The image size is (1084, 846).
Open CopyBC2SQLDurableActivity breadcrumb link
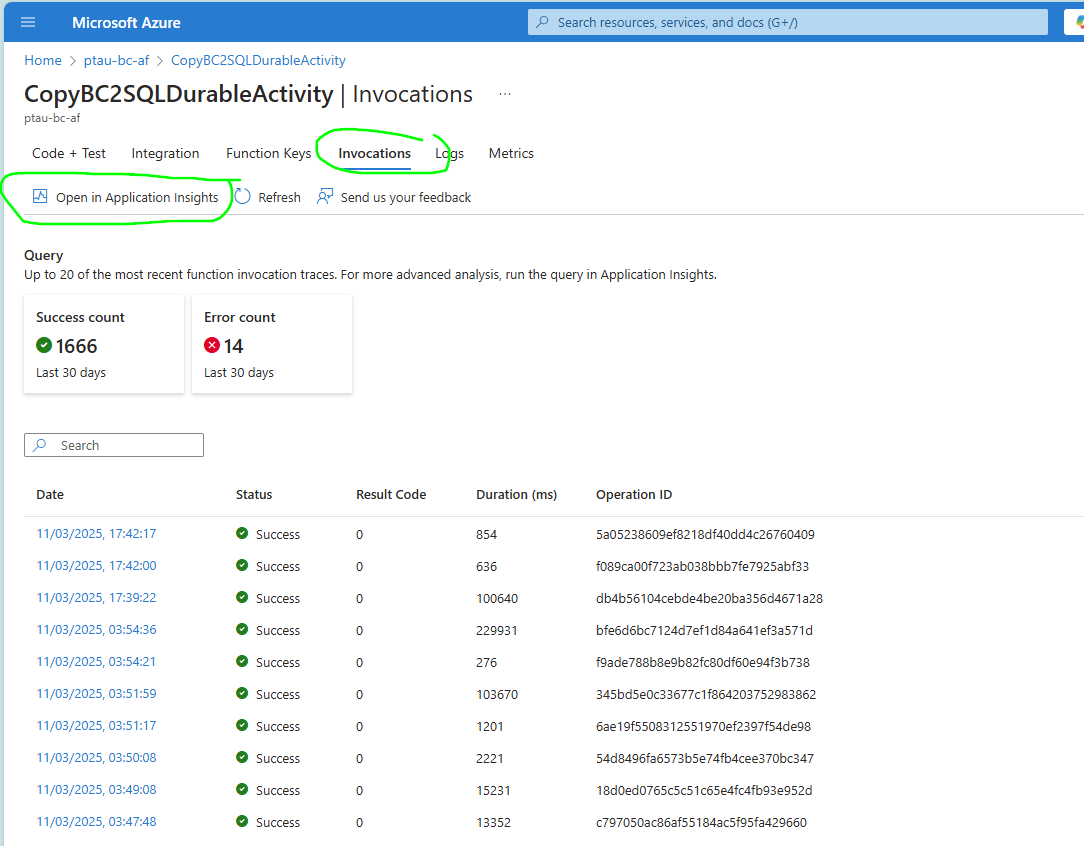pyautogui.click(x=258, y=60)
